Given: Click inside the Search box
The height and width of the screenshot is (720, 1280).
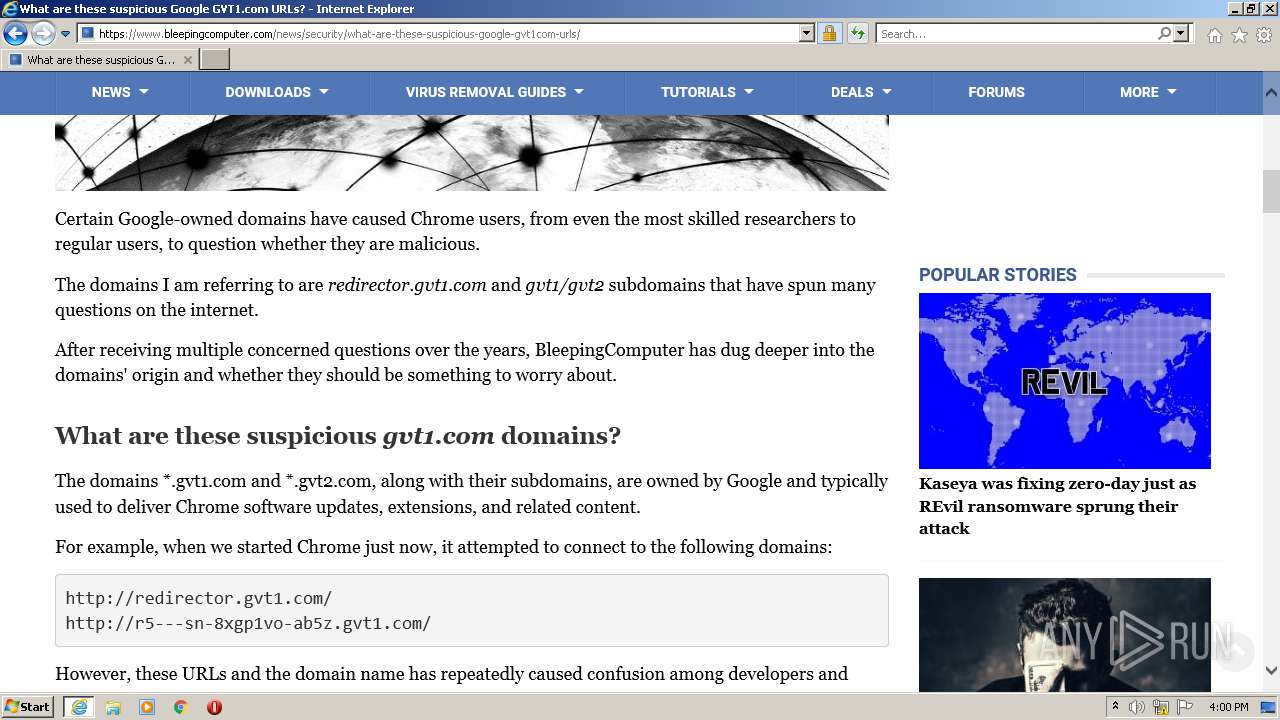Looking at the screenshot, I should [1015, 34].
